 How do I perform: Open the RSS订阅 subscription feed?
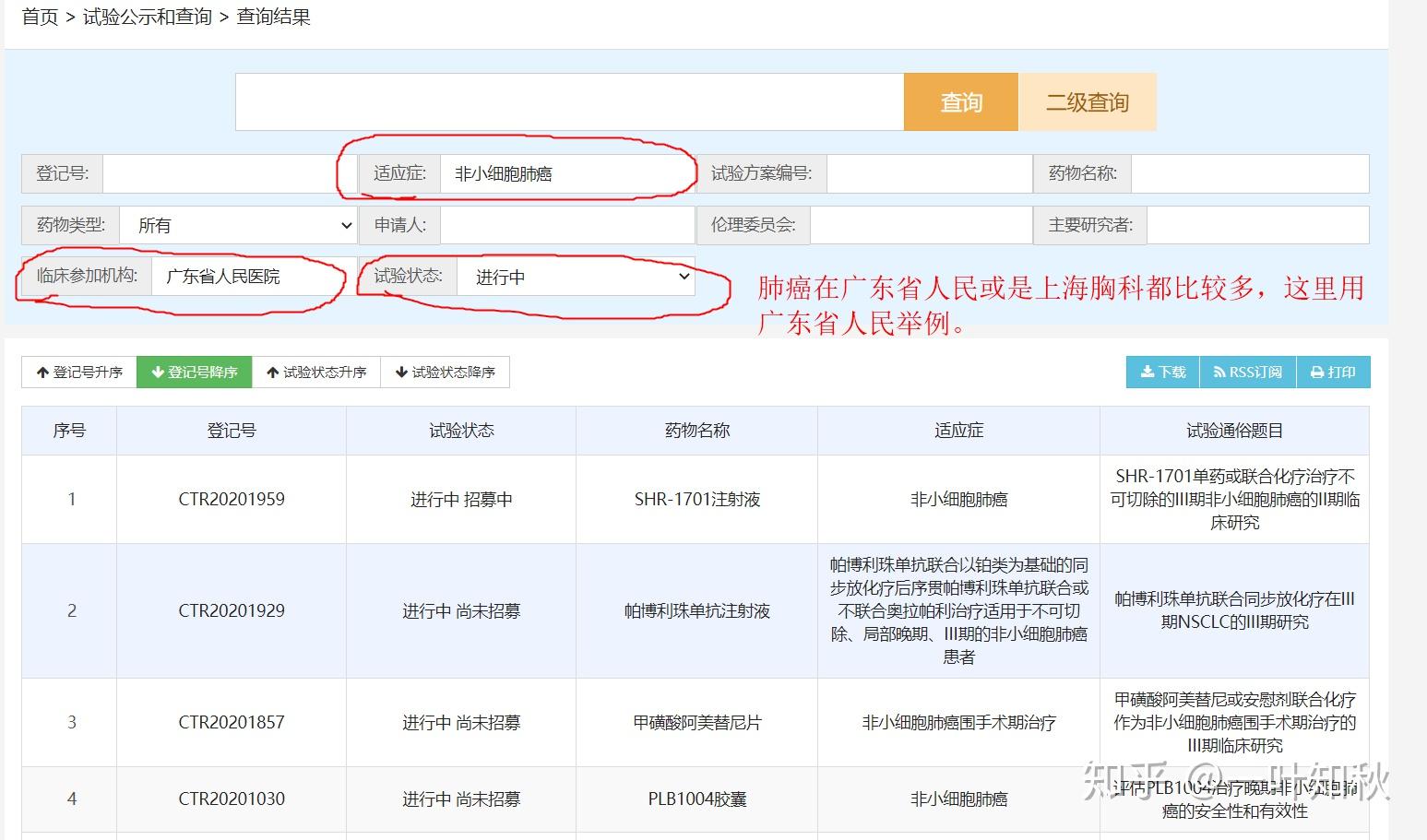(x=1247, y=372)
